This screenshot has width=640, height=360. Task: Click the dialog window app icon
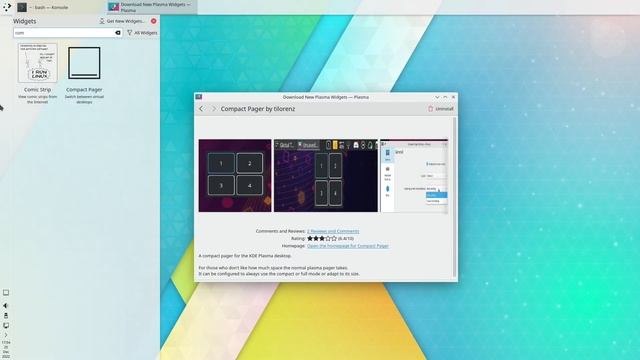point(199,97)
